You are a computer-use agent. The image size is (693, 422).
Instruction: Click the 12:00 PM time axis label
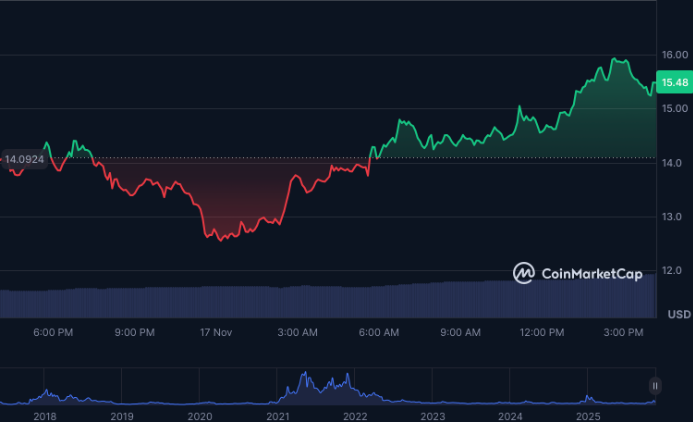click(x=541, y=331)
